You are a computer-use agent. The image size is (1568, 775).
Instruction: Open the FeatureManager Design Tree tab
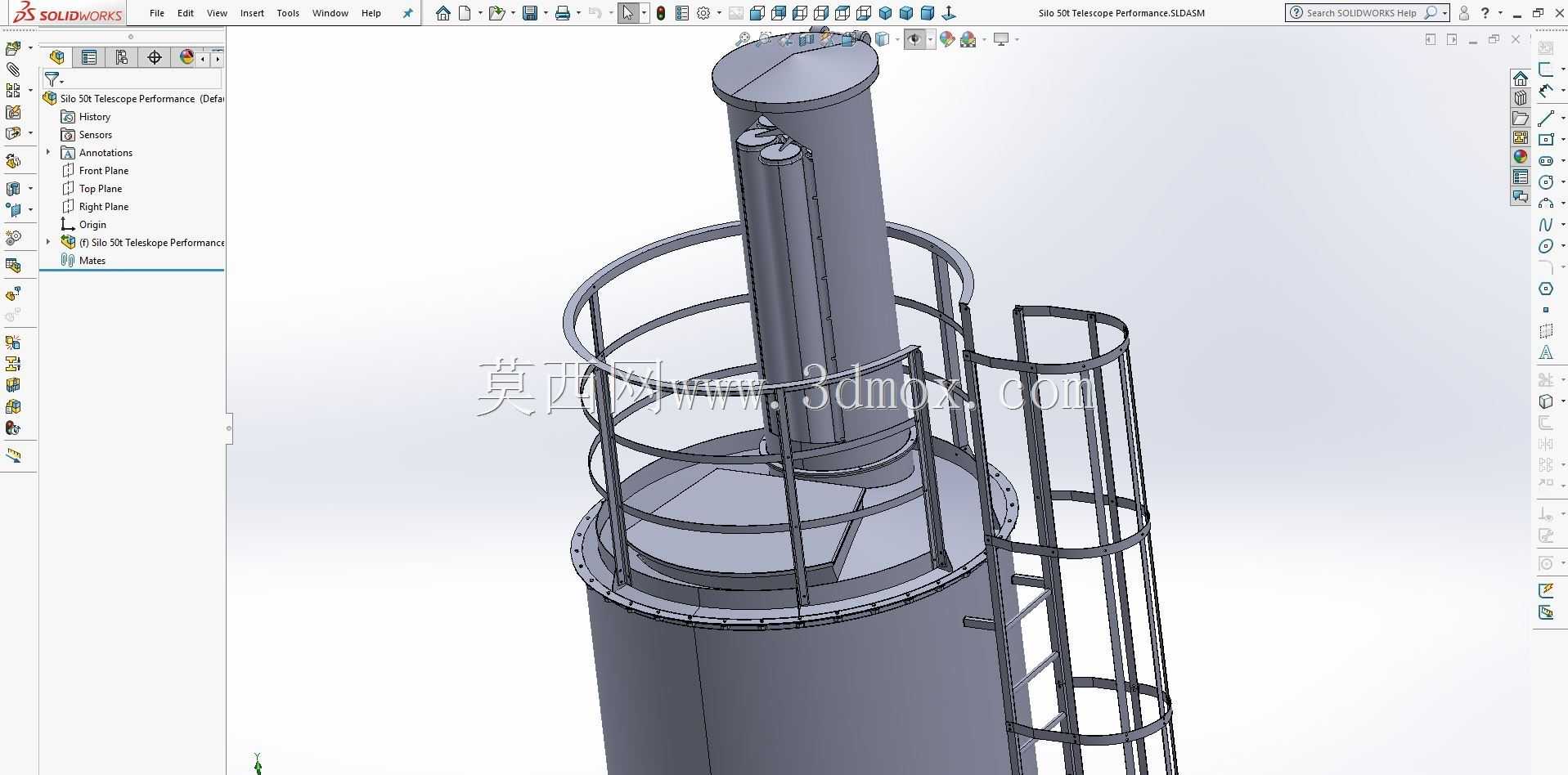click(x=56, y=57)
